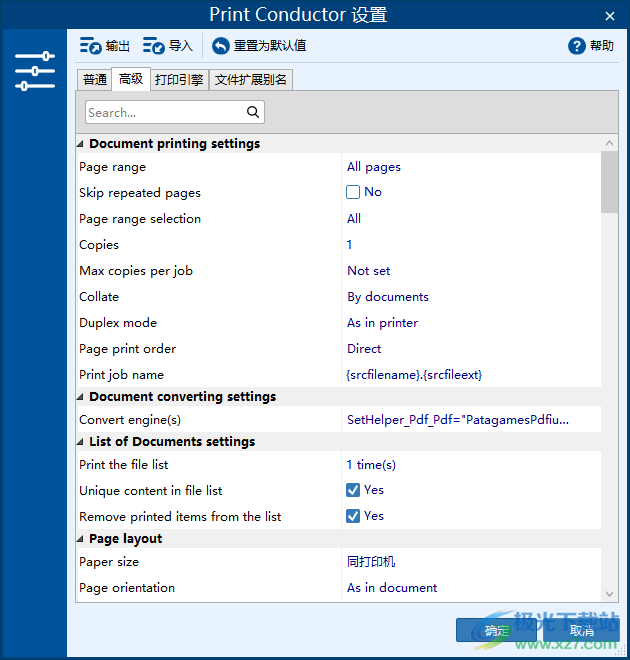Open Page range selection value All
This screenshot has height=660, width=630.
click(354, 219)
